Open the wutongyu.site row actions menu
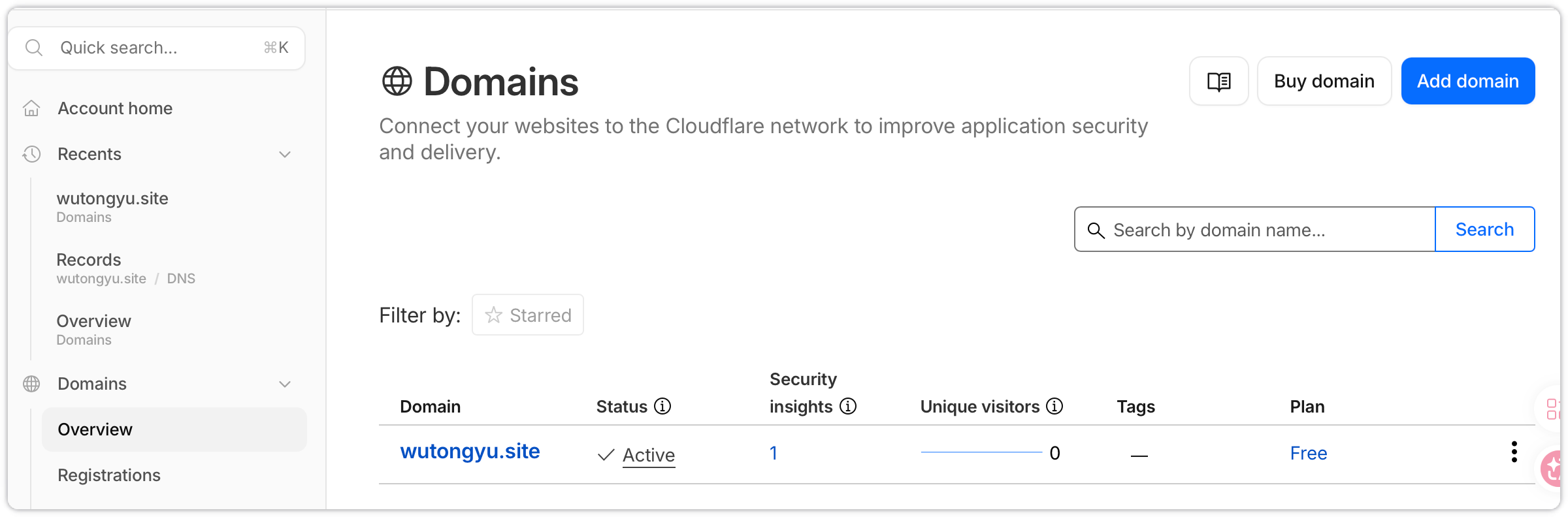Image resolution: width=1568 pixels, height=517 pixels. tap(1514, 452)
